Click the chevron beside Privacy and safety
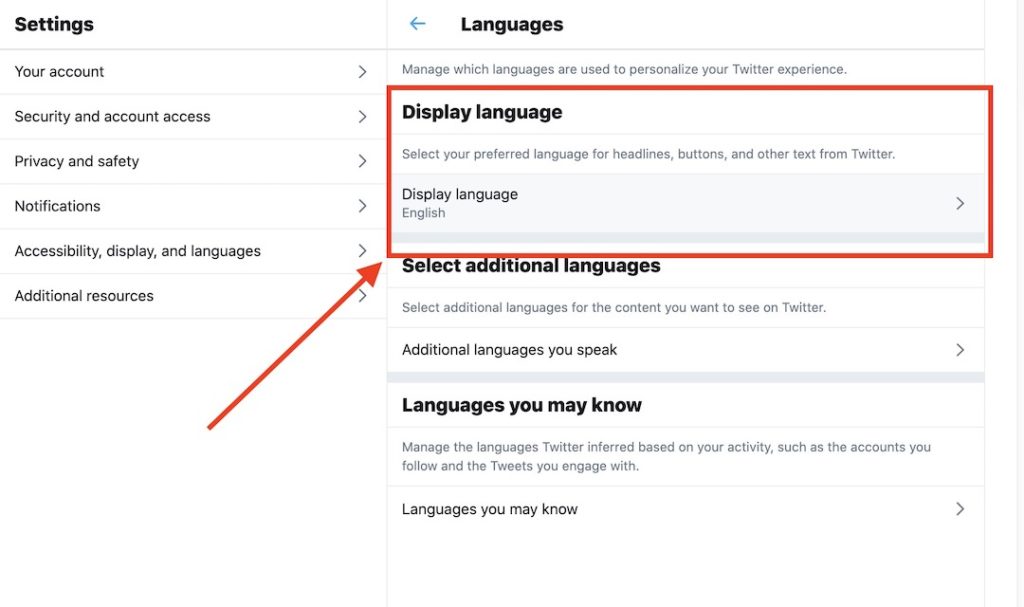 pos(363,161)
